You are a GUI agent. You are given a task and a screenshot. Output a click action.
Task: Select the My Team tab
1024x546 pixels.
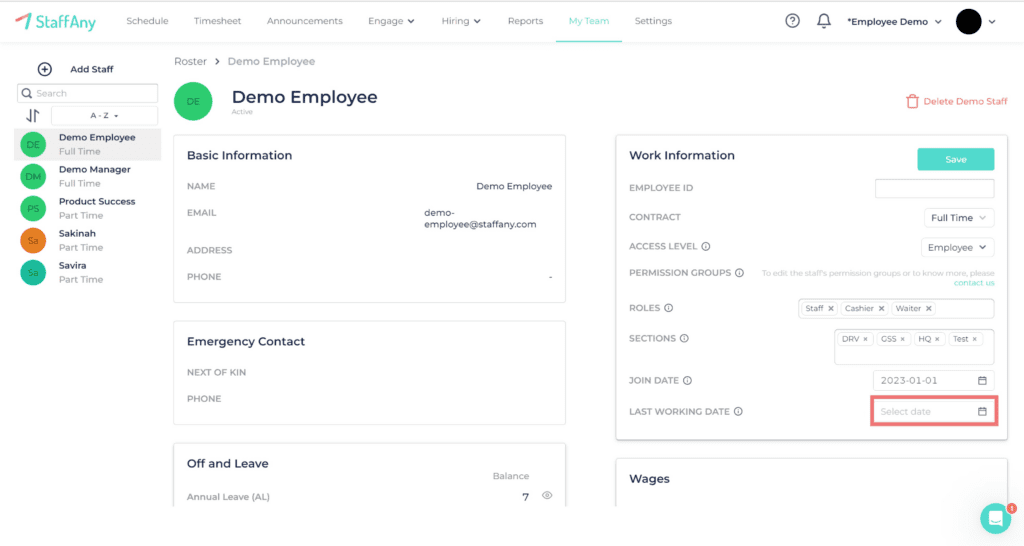(x=588, y=21)
